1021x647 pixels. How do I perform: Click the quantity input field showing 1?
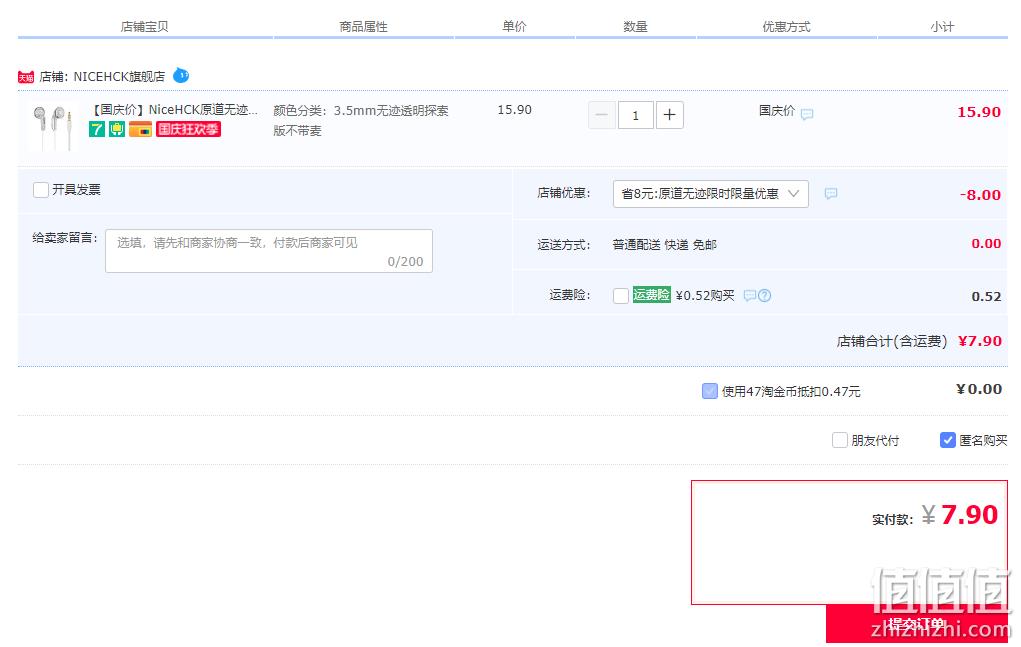click(636, 115)
